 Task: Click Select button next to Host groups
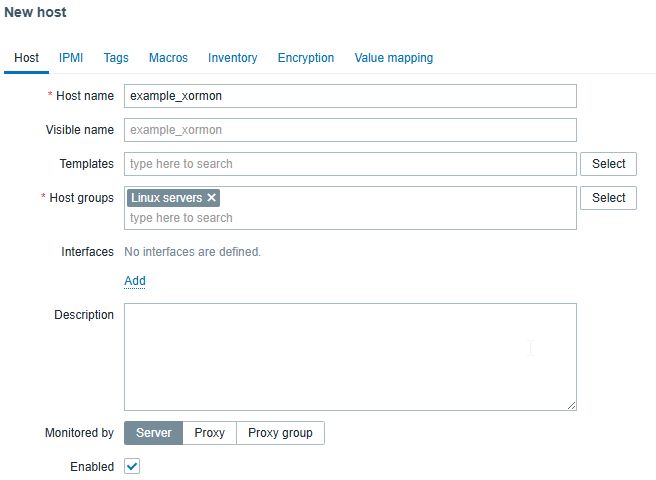point(608,198)
